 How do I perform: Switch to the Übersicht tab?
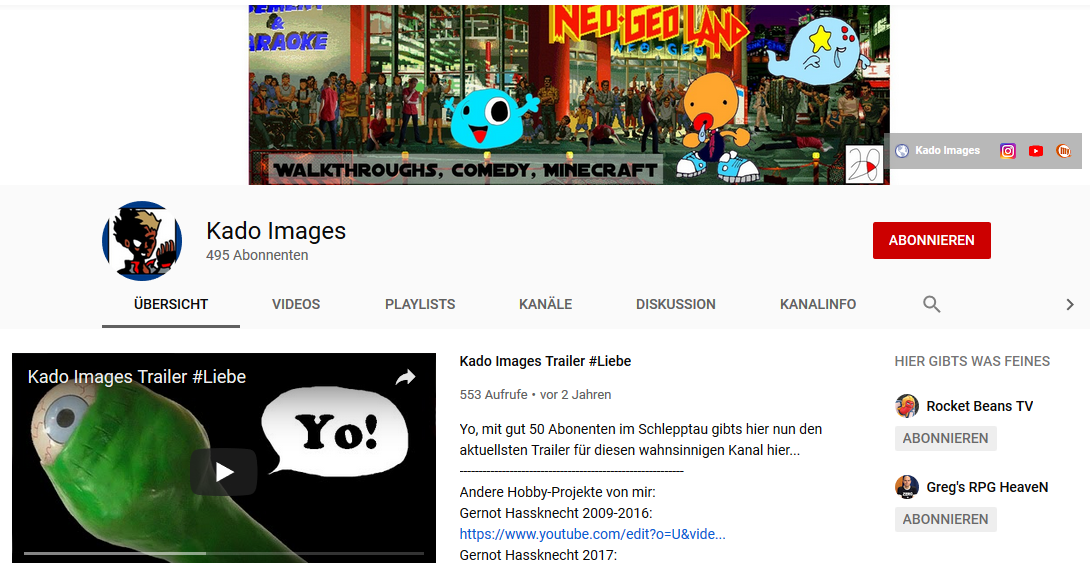click(x=171, y=305)
